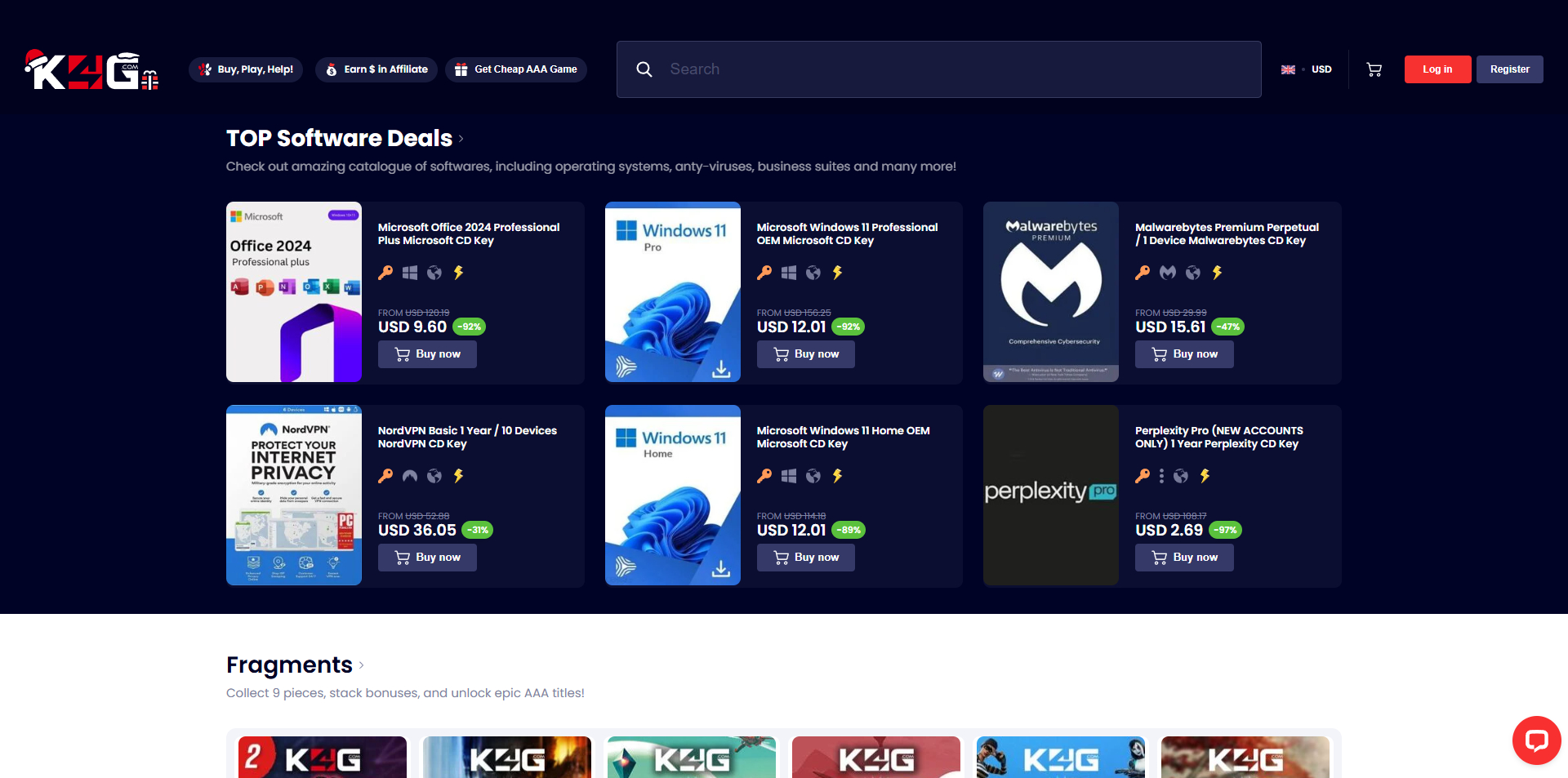Open the language and USD currency selector
This screenshot has width=1568, height=778.
[x=1307, y=69]
